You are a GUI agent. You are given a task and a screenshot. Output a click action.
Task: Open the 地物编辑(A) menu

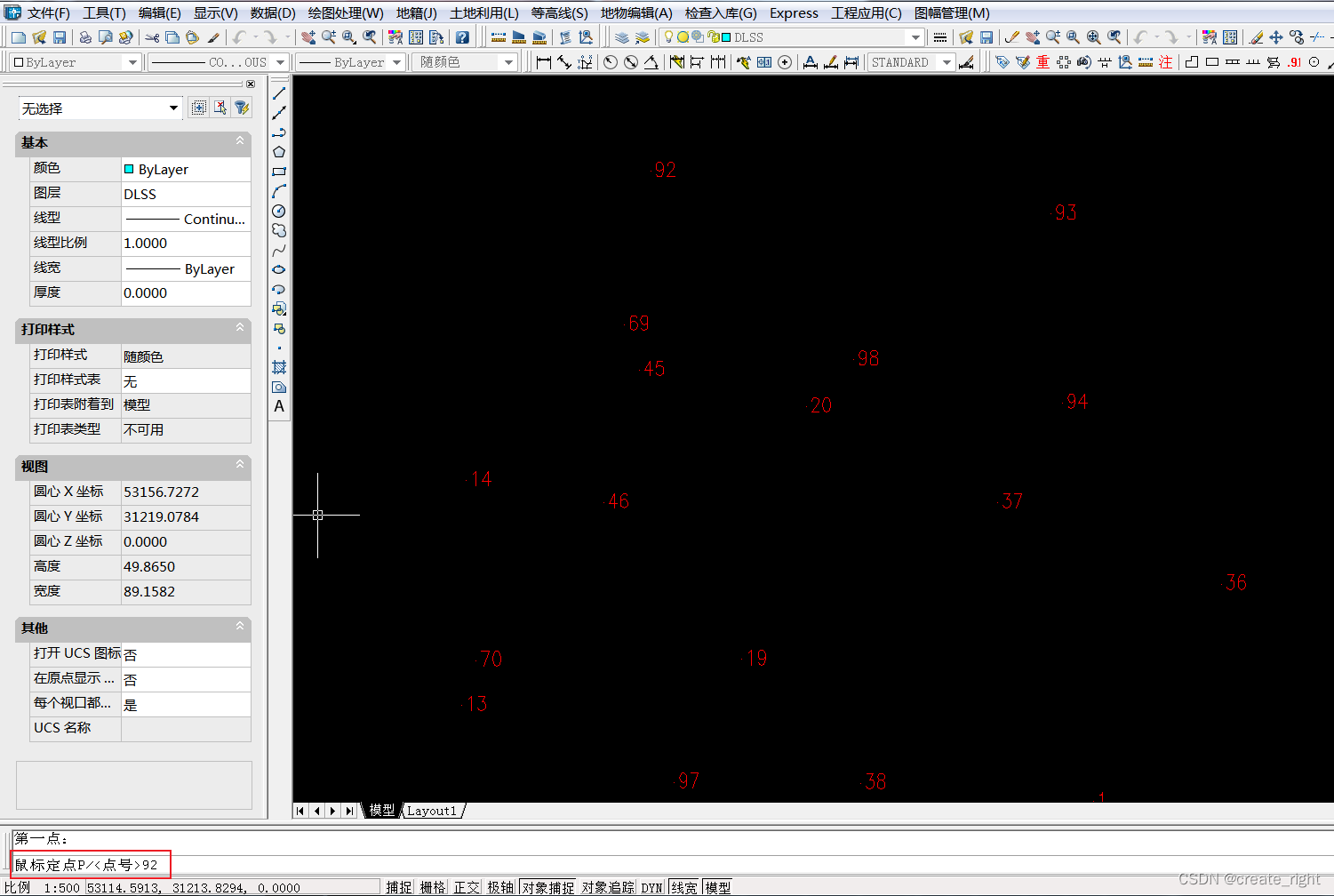click(636, 13)
